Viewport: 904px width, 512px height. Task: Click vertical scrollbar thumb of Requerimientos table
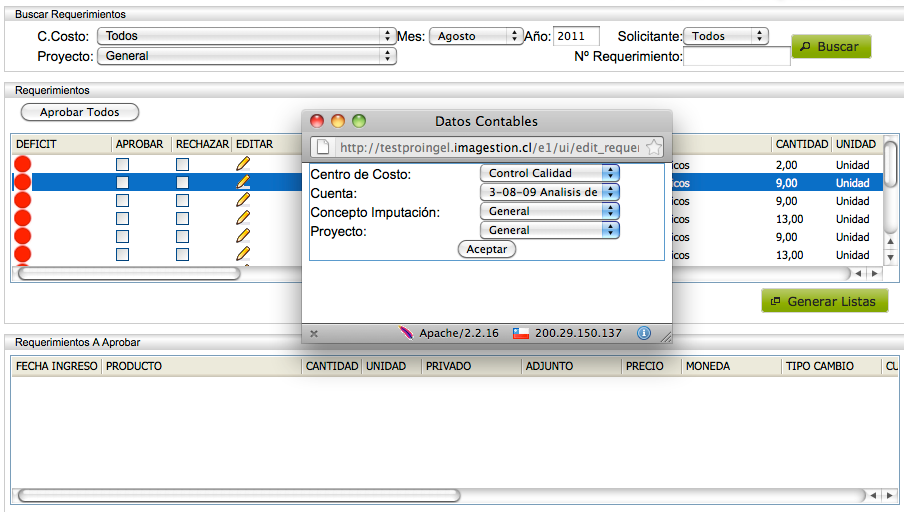pyautogui.click(x=891, y=164)
